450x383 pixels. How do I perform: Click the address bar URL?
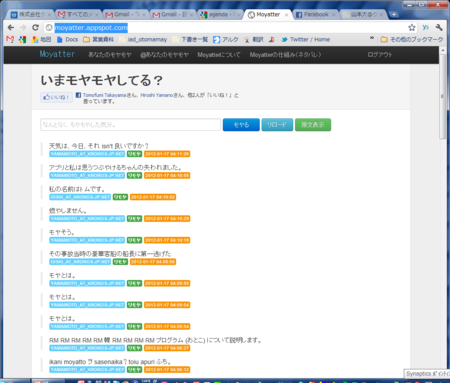pyautogui.click(x=91, y=28)
